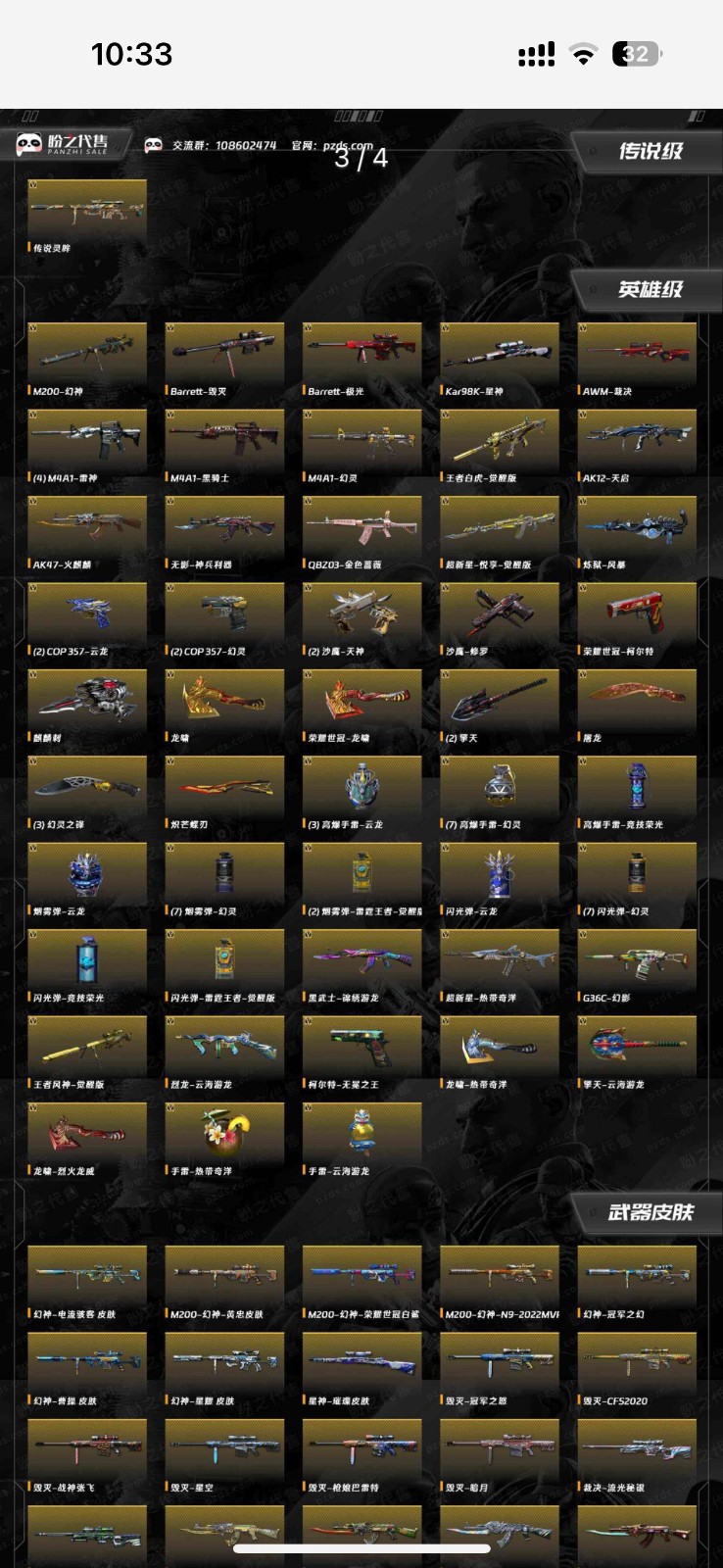The height and width of the screenshot is (1568, 723).
Task: Select the 毁灭-CFS2020 skin thumbnail
Action: point(637,1362)
